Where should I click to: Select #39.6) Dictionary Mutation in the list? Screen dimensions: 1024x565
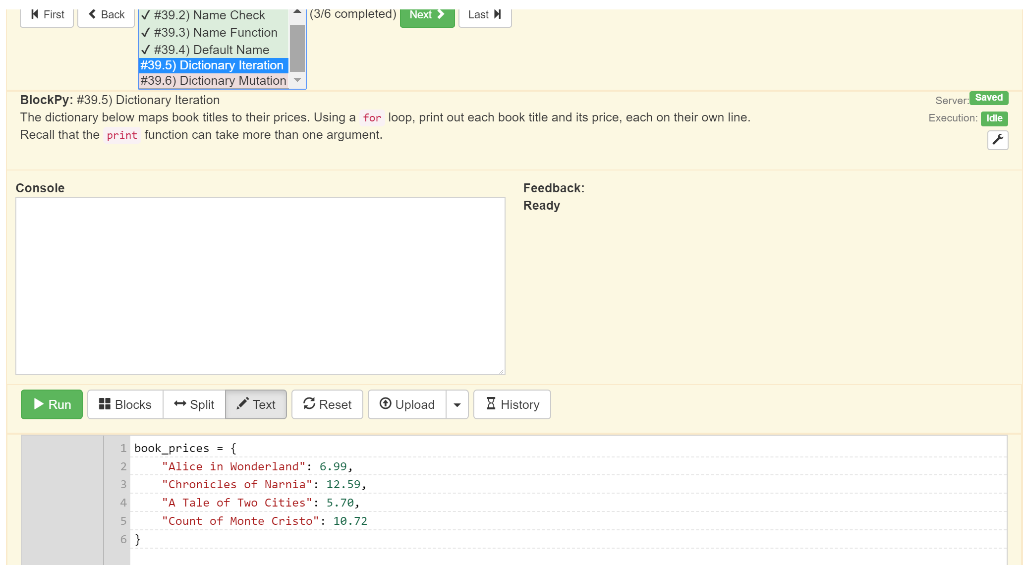point(214,81)
